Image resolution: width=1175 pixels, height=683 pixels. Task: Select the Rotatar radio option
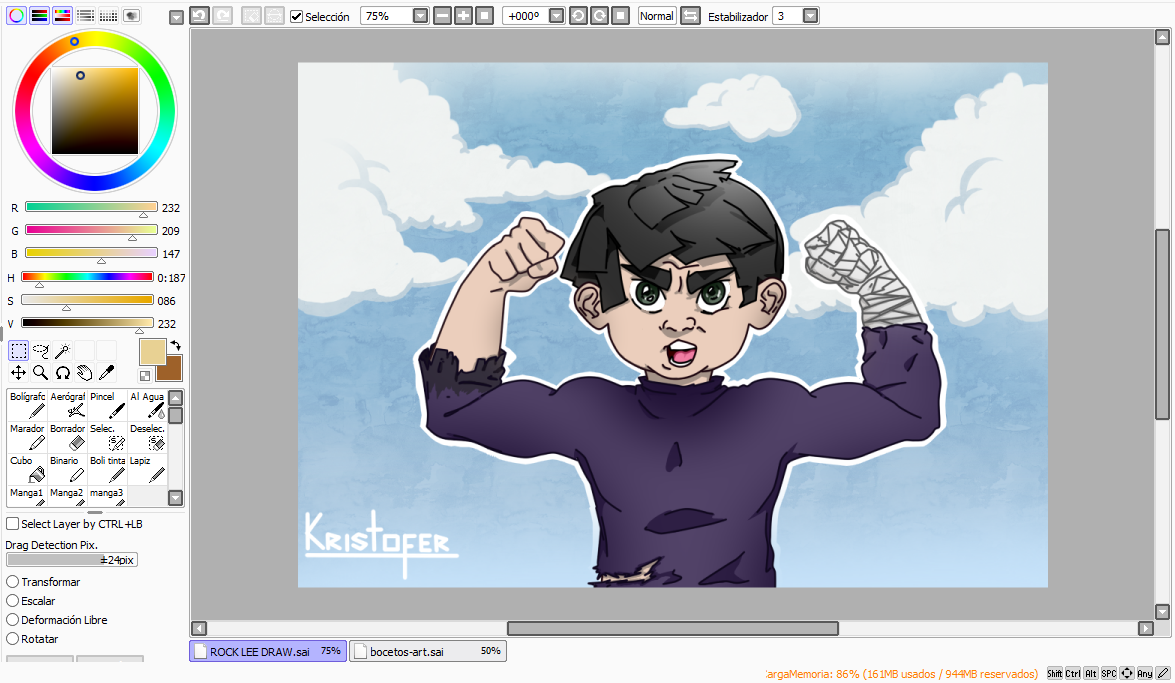[13, 639]
